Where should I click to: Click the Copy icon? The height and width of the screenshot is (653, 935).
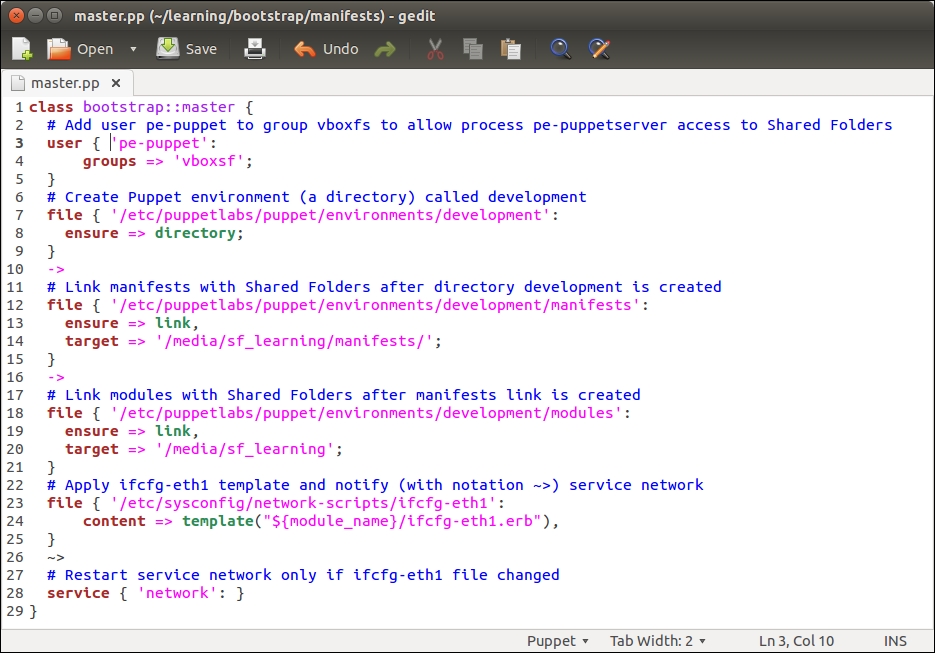pos(473,49)
